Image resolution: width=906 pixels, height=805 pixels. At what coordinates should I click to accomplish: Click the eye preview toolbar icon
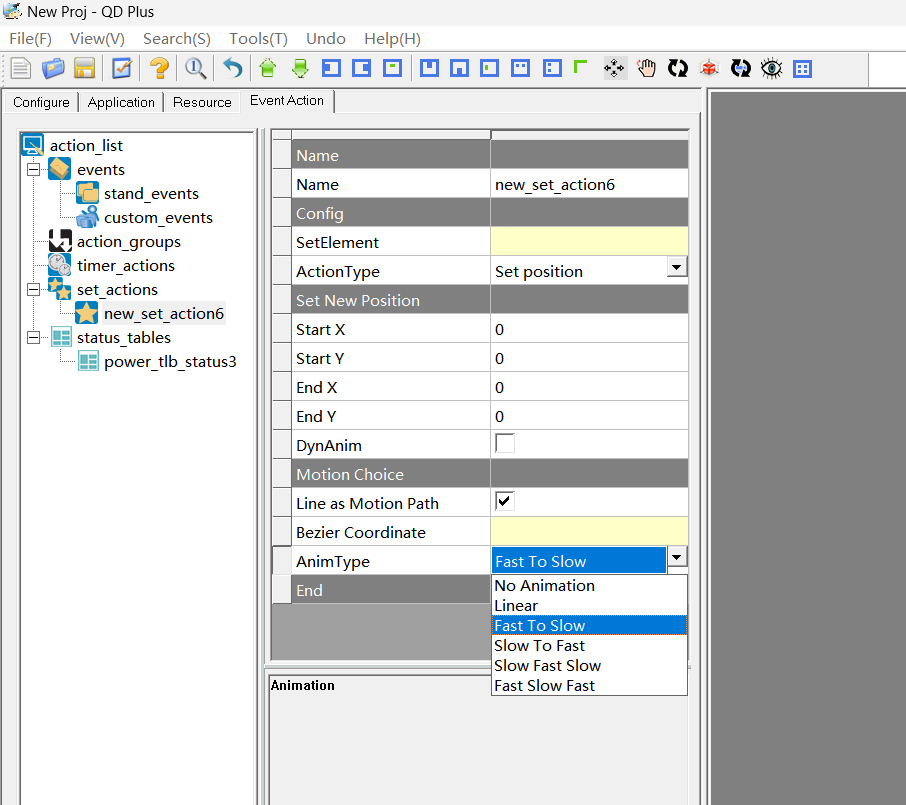click(771, 68)
